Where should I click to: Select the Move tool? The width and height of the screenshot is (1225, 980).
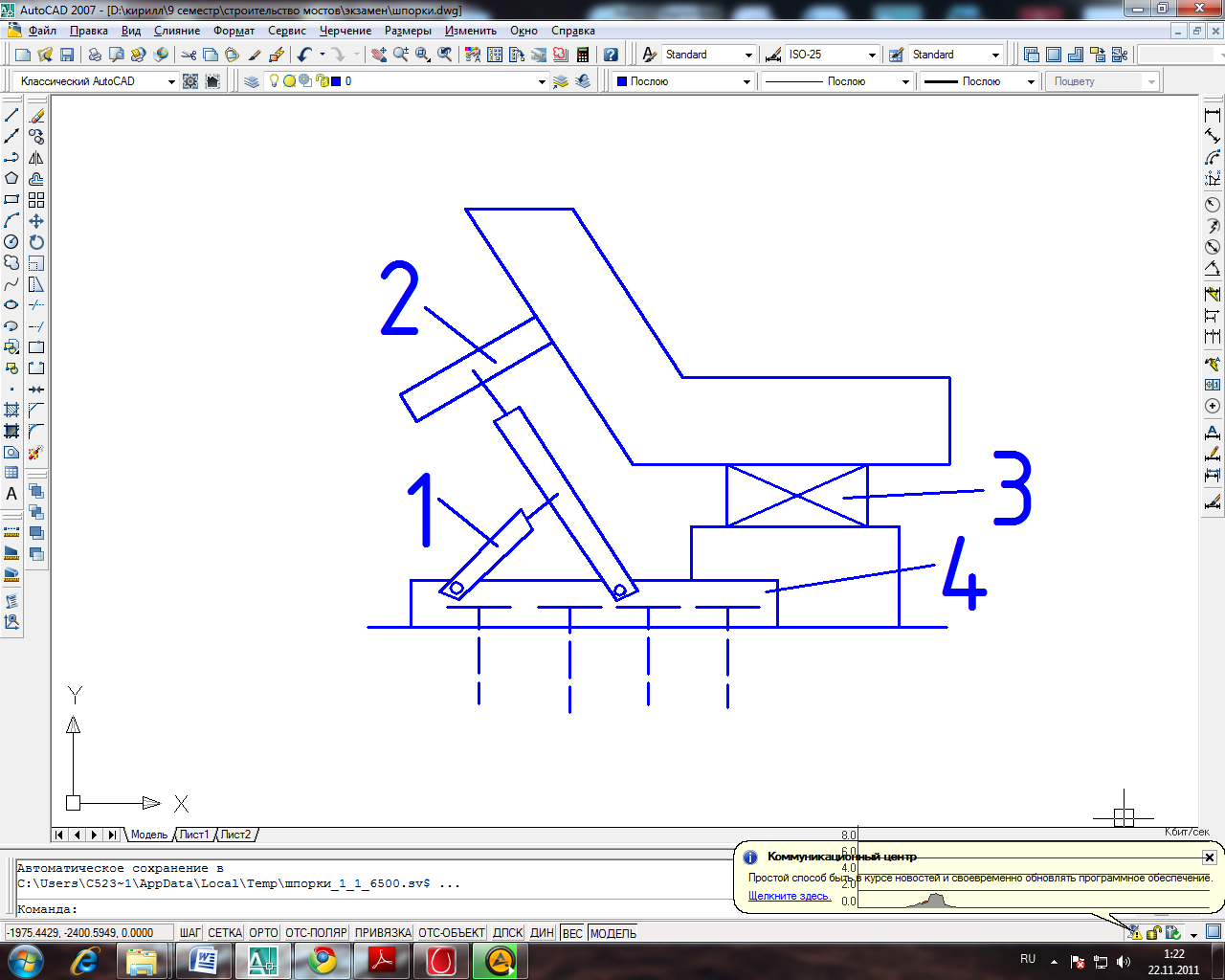click(x=36, y=221)
